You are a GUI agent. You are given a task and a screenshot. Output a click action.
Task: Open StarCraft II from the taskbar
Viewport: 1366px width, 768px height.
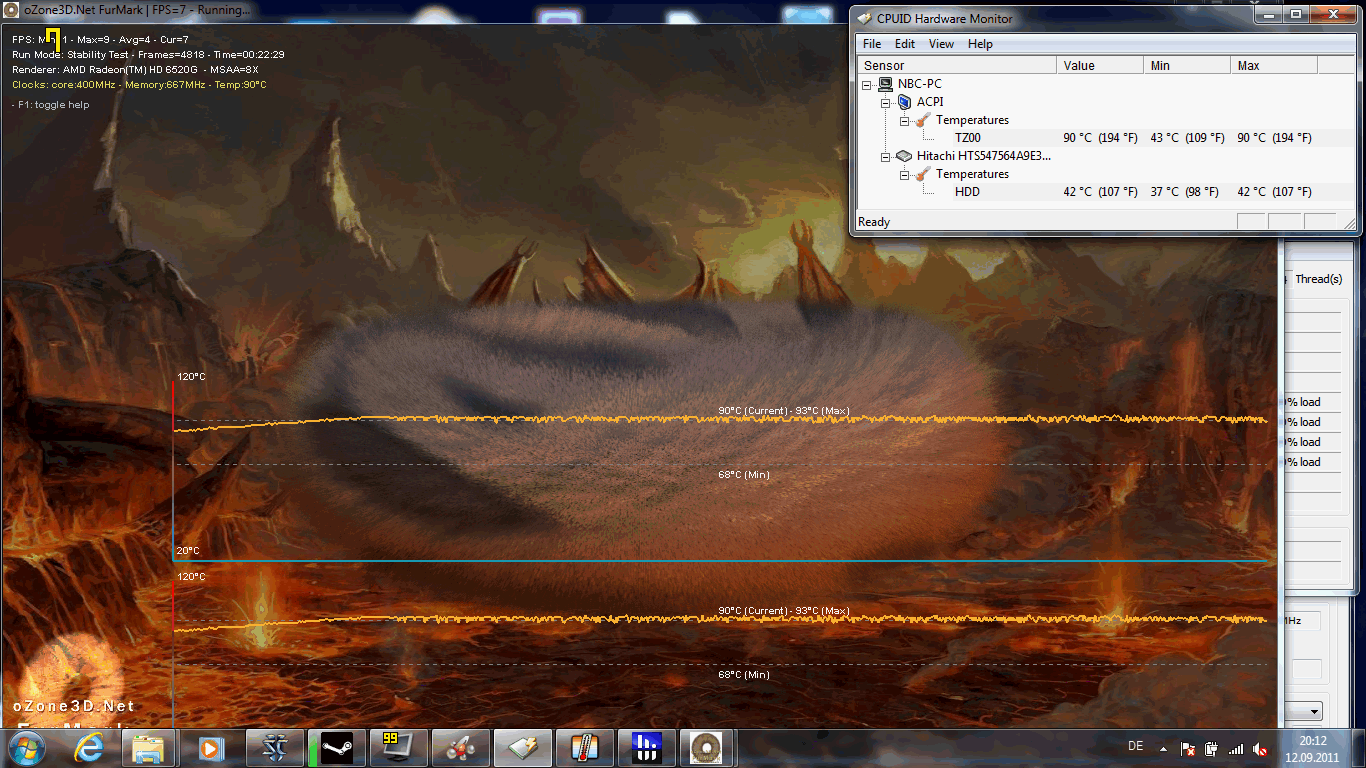(x=275, y=748)
